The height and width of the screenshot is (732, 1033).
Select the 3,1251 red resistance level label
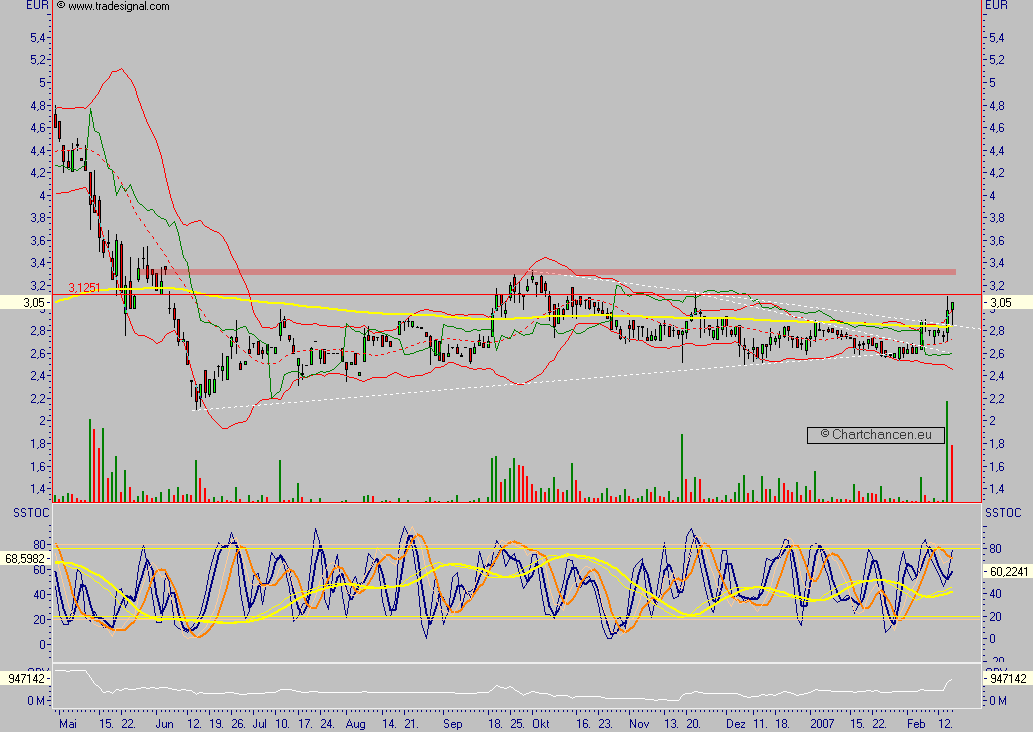click(x=84, y=288)
